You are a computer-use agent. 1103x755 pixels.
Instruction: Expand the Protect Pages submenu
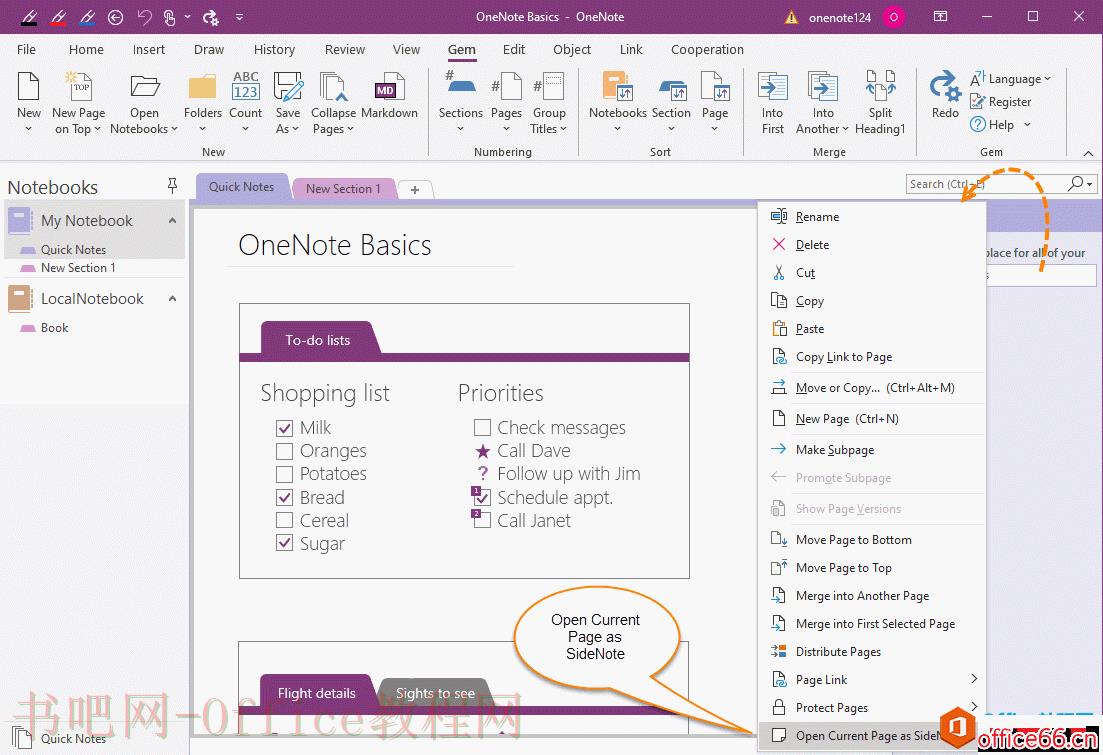[x=974, y=706]
